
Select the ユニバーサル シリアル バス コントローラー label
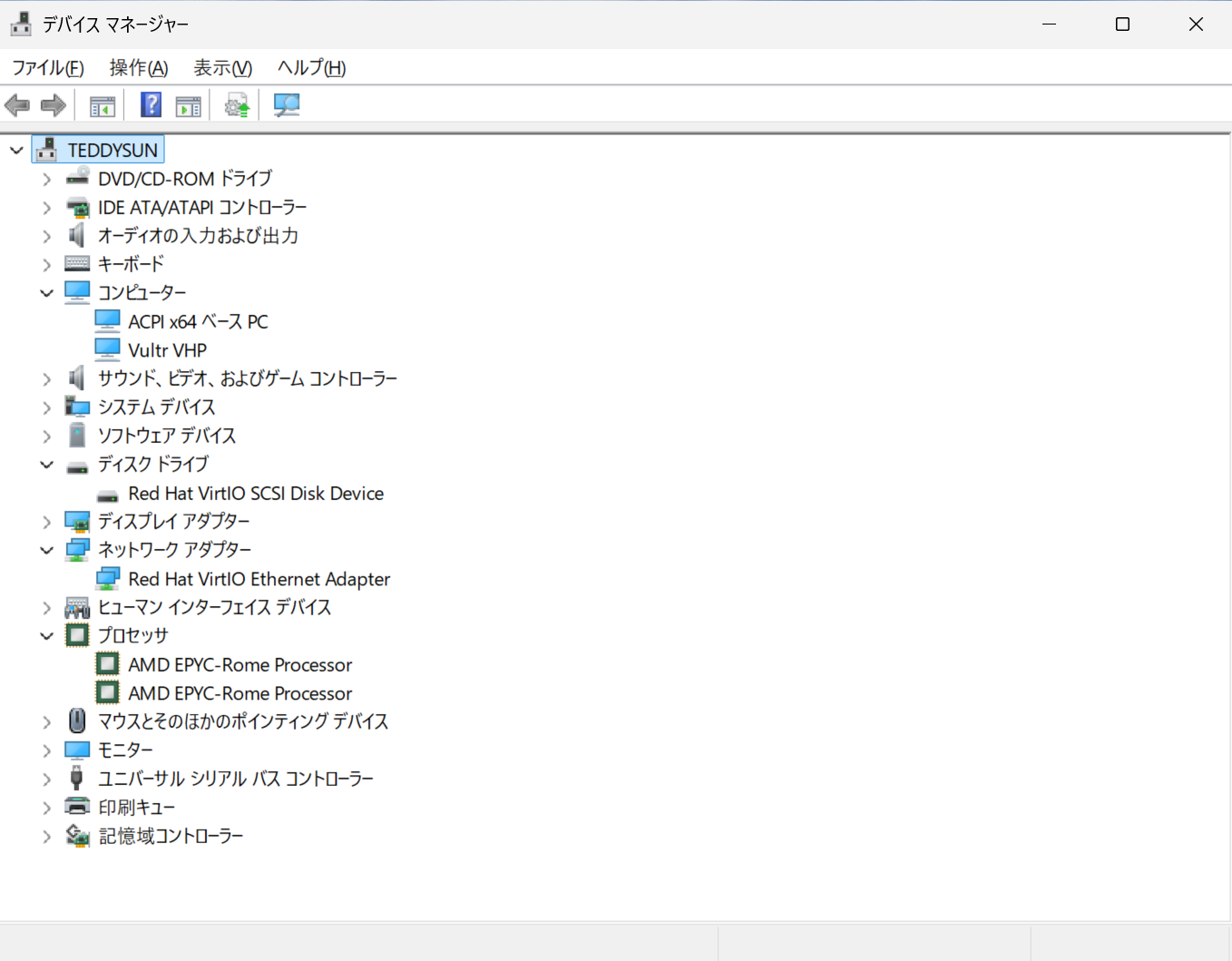click(x=236, y=779)
